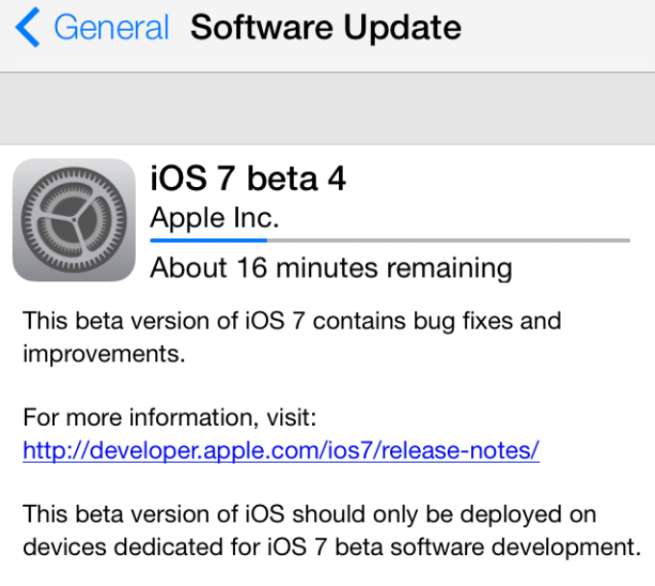Tap the word 'improvements.' in the description
Viewport: 655px width, 586px height.
(x=104, y=355)
